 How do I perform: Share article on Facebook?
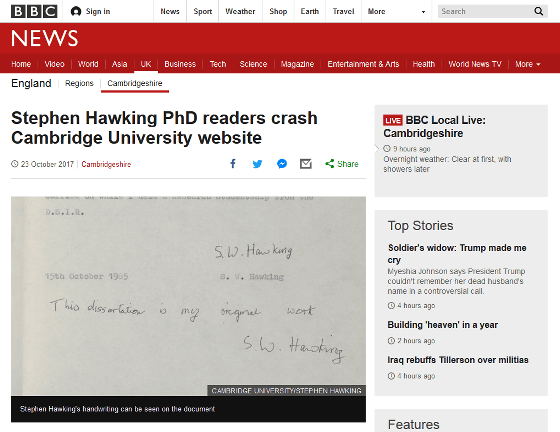coord(233,164)
